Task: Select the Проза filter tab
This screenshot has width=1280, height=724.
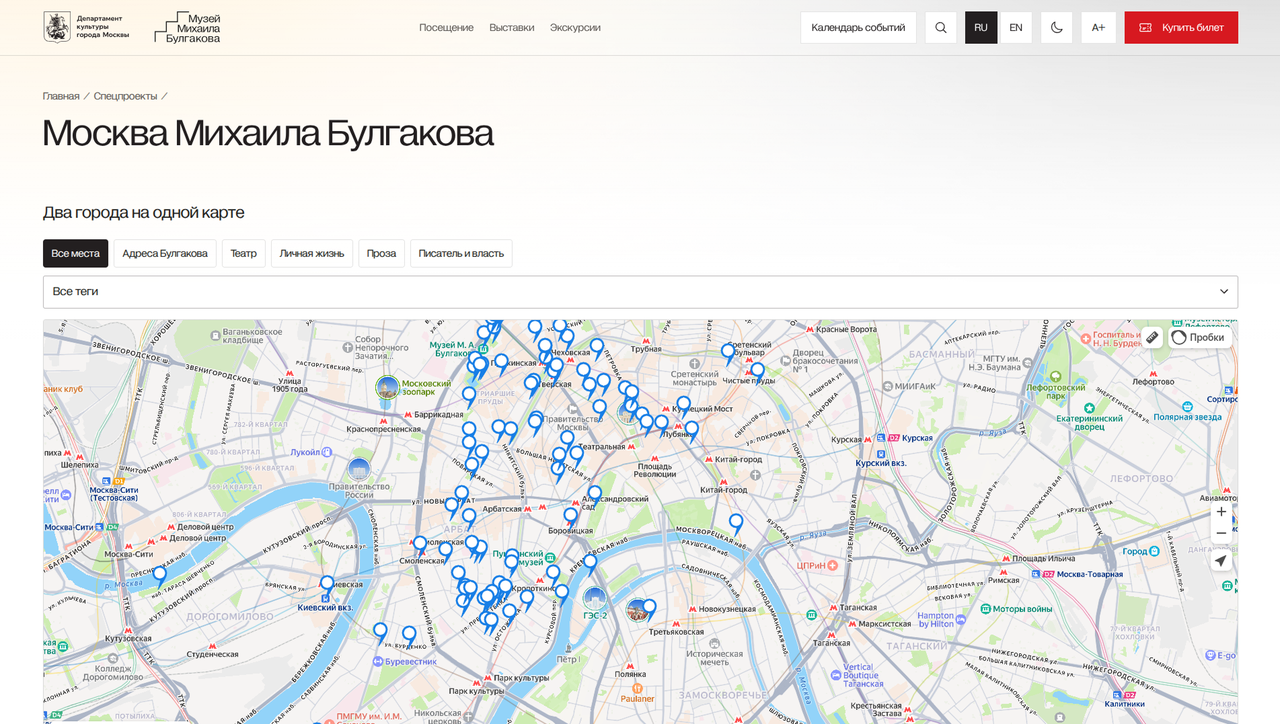Action: [x=381, y=253]
